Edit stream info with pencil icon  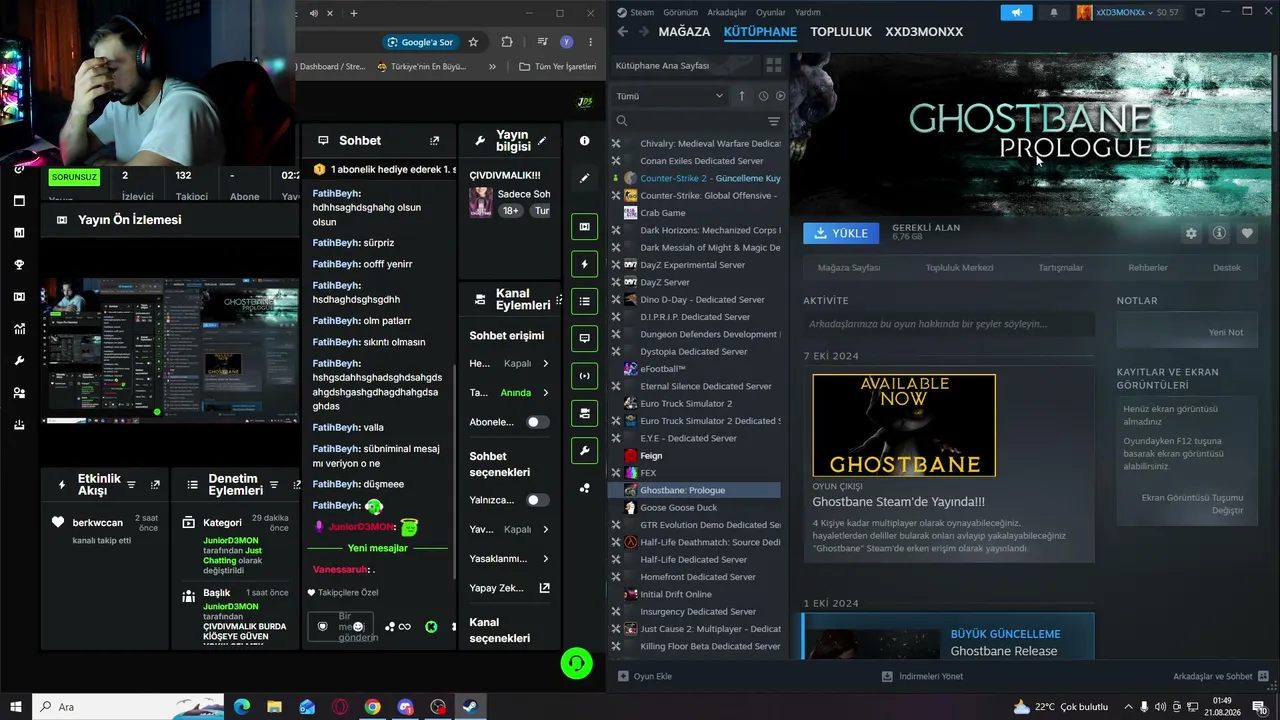pyautogui.click(x=542, y=141)
